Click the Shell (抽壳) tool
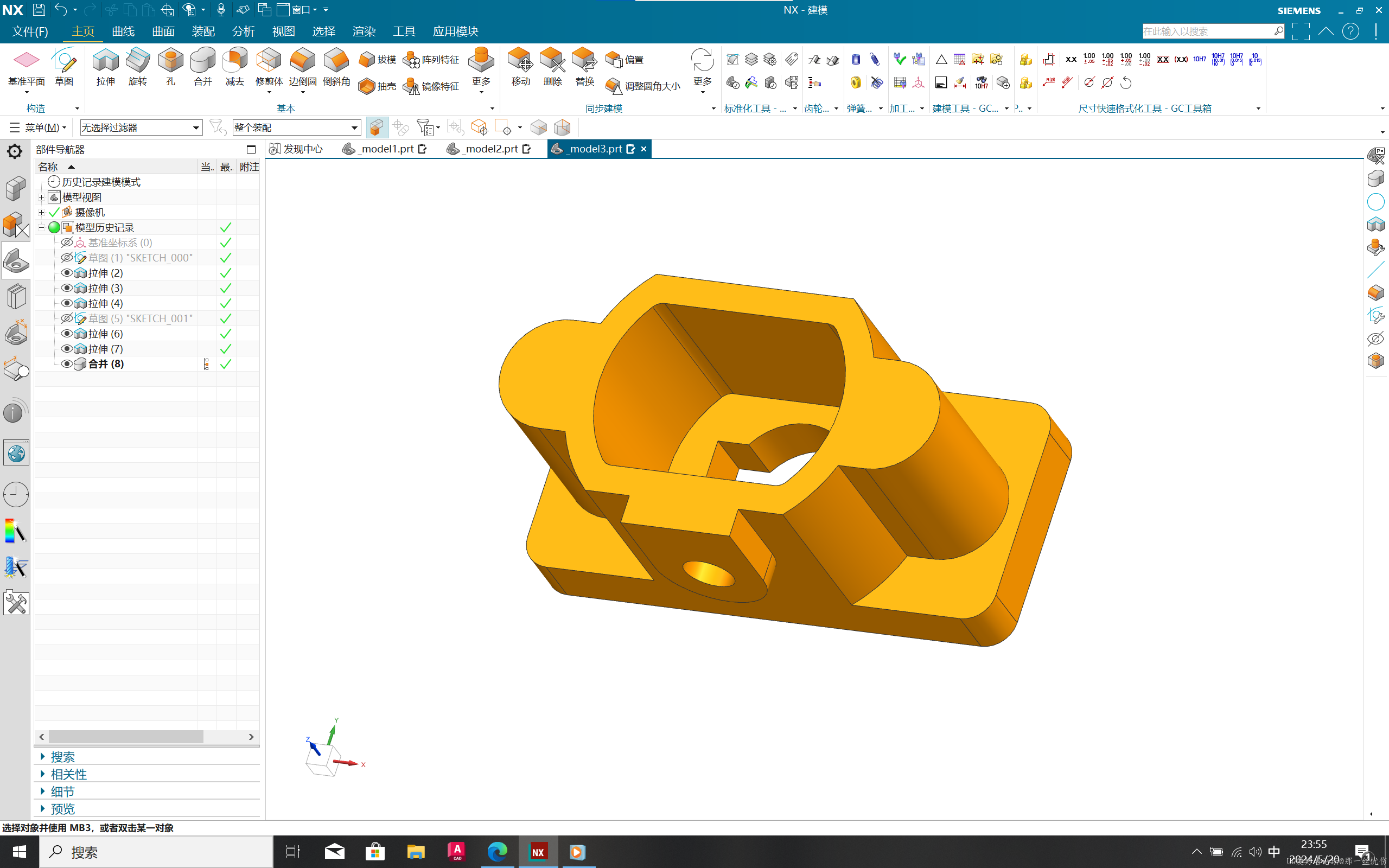 click(x=377, y=86)
